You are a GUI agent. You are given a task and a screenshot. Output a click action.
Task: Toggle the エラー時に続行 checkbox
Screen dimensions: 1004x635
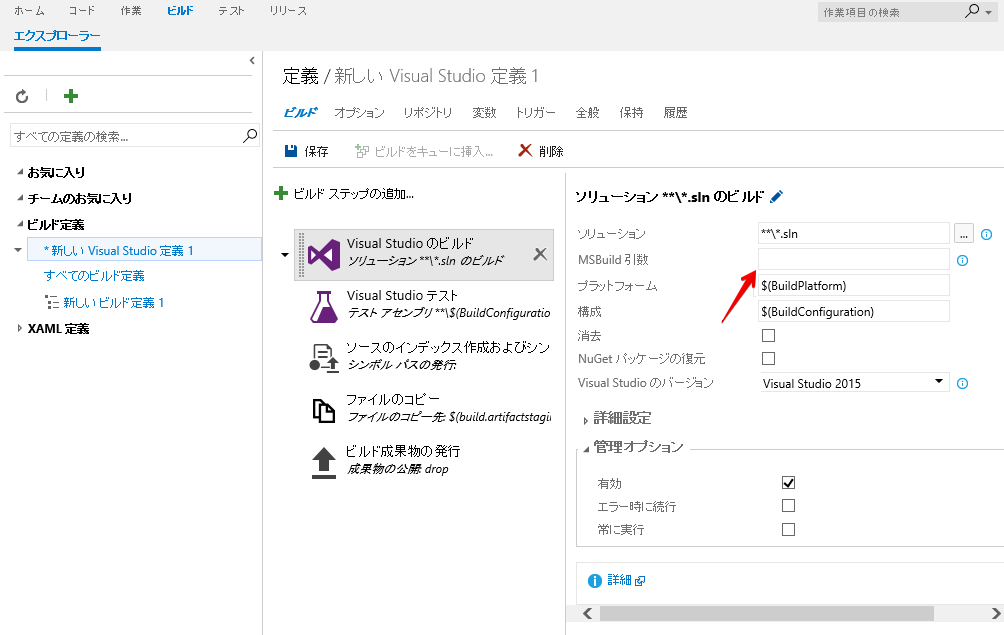[x=788, y=506]
